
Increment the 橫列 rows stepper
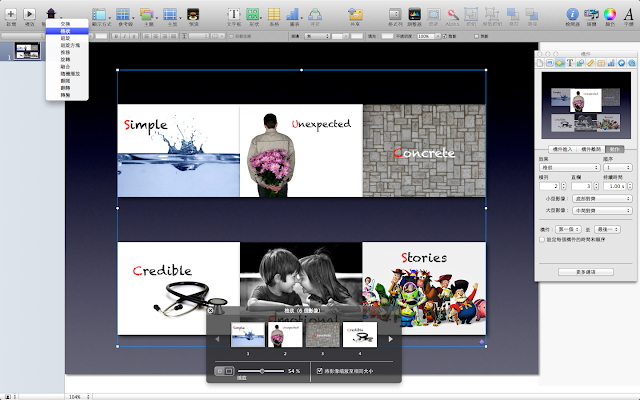tap(564, 184)
